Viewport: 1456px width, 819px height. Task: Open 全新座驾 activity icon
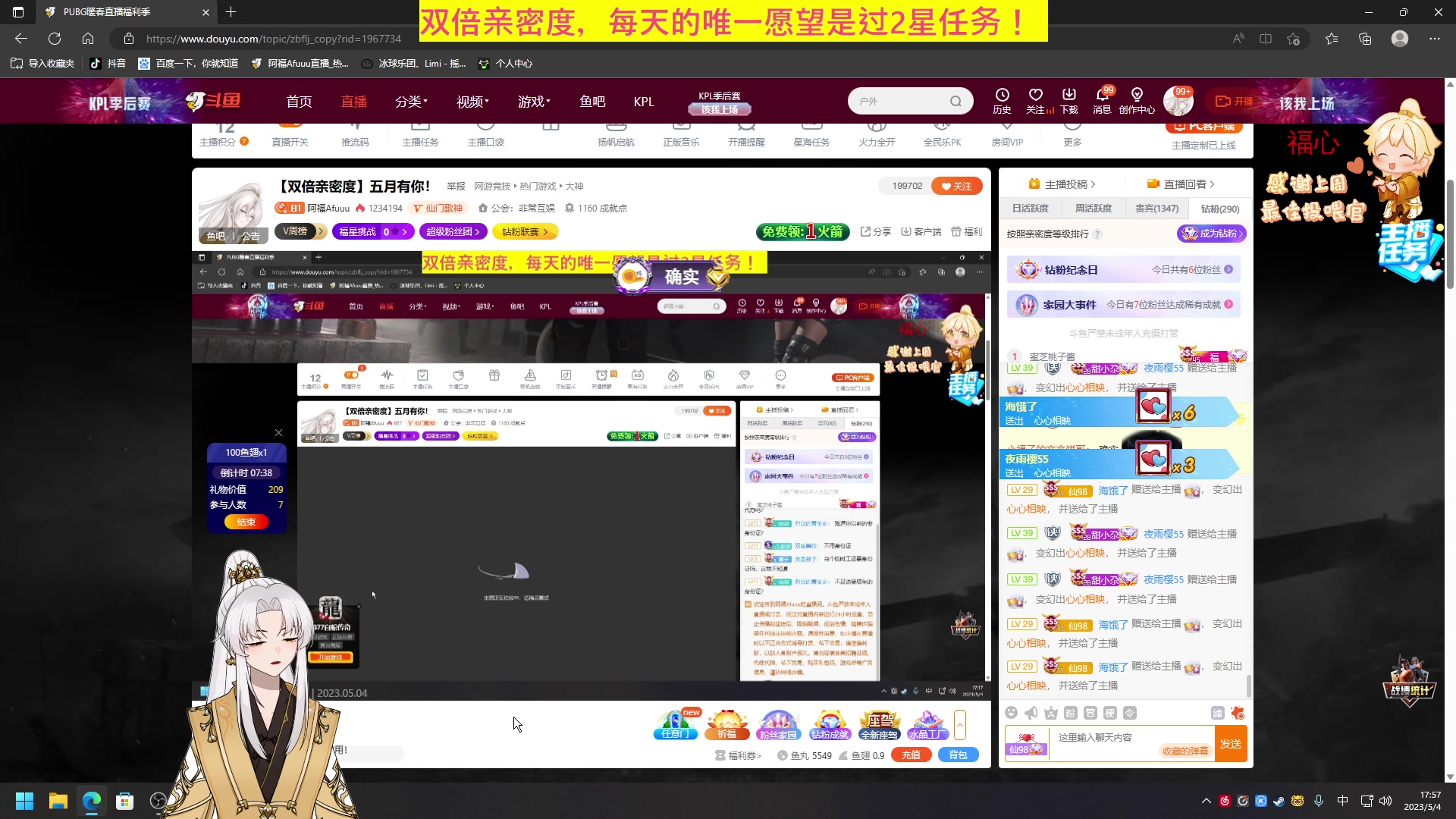[880, 724]
